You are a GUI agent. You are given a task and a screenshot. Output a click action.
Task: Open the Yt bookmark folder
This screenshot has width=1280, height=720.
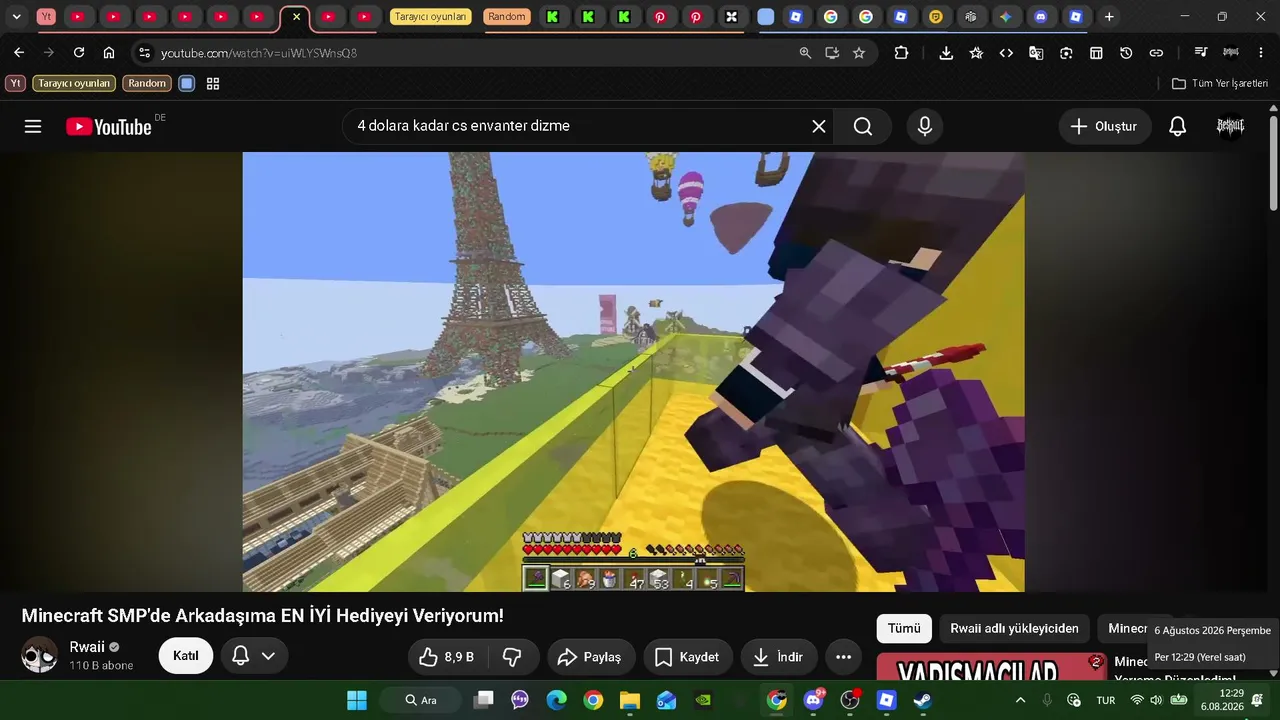point(16,84)
